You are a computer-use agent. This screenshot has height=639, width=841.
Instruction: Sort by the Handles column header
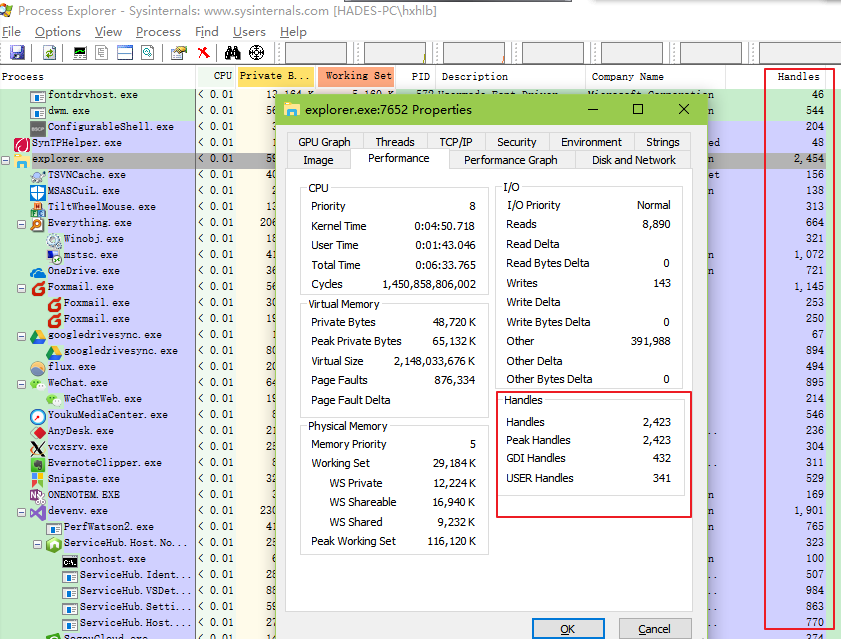pos(798,76)
